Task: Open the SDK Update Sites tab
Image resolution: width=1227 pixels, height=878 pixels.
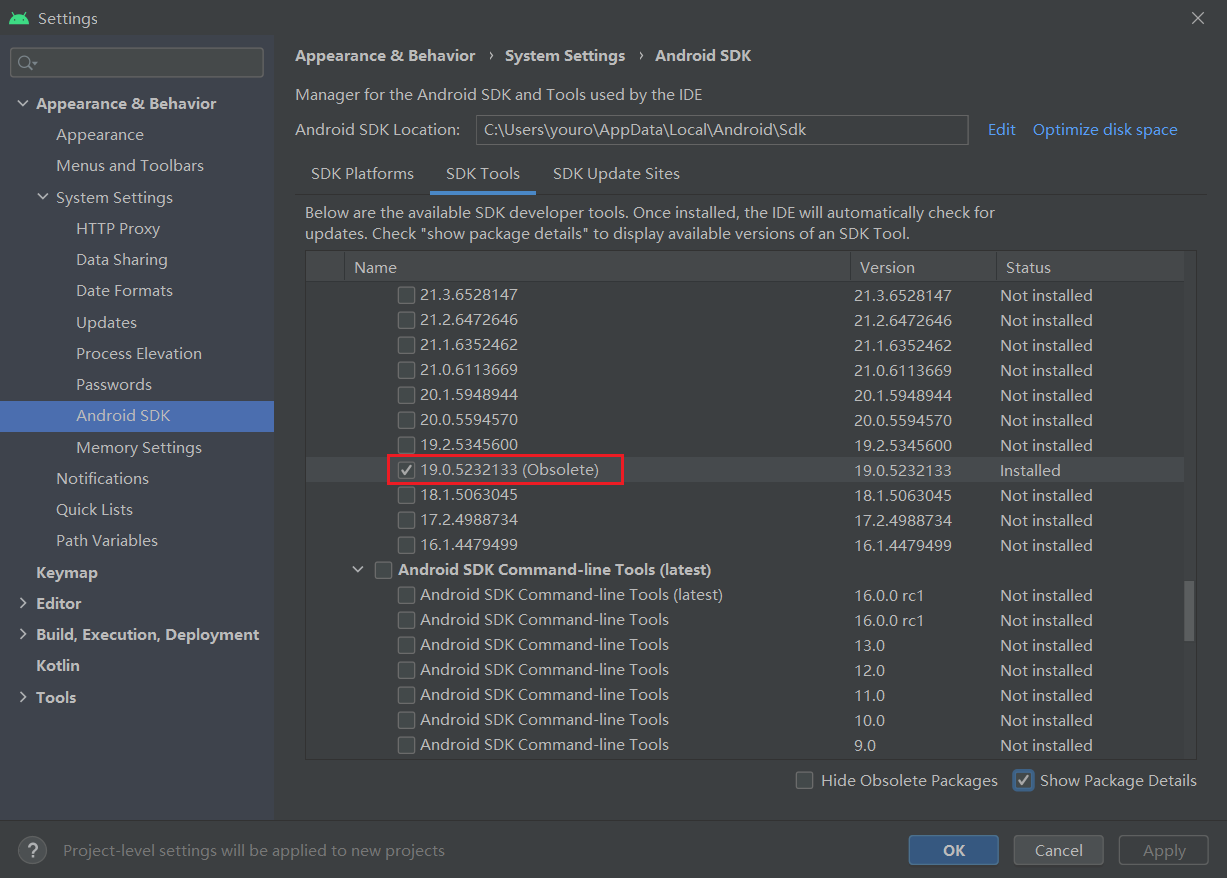Action: click(616, 174)
